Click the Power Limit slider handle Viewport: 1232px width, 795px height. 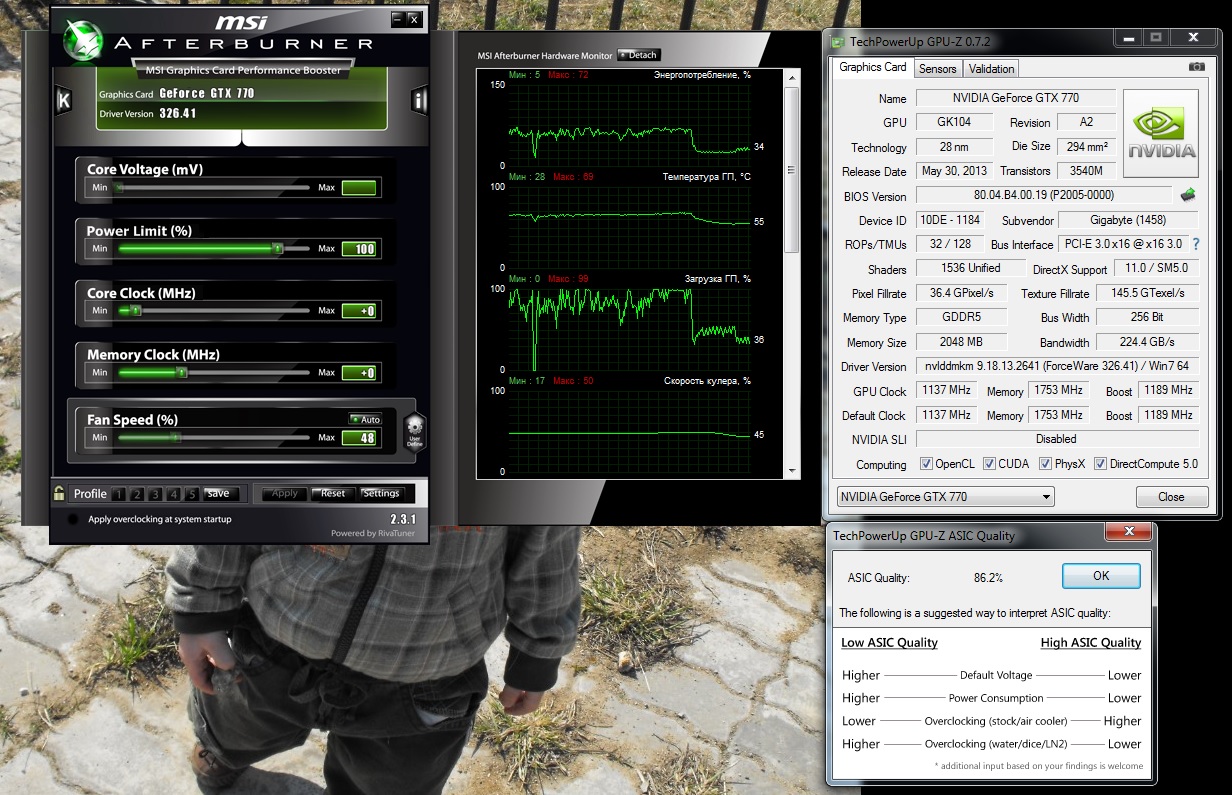(x=277, y=249)
